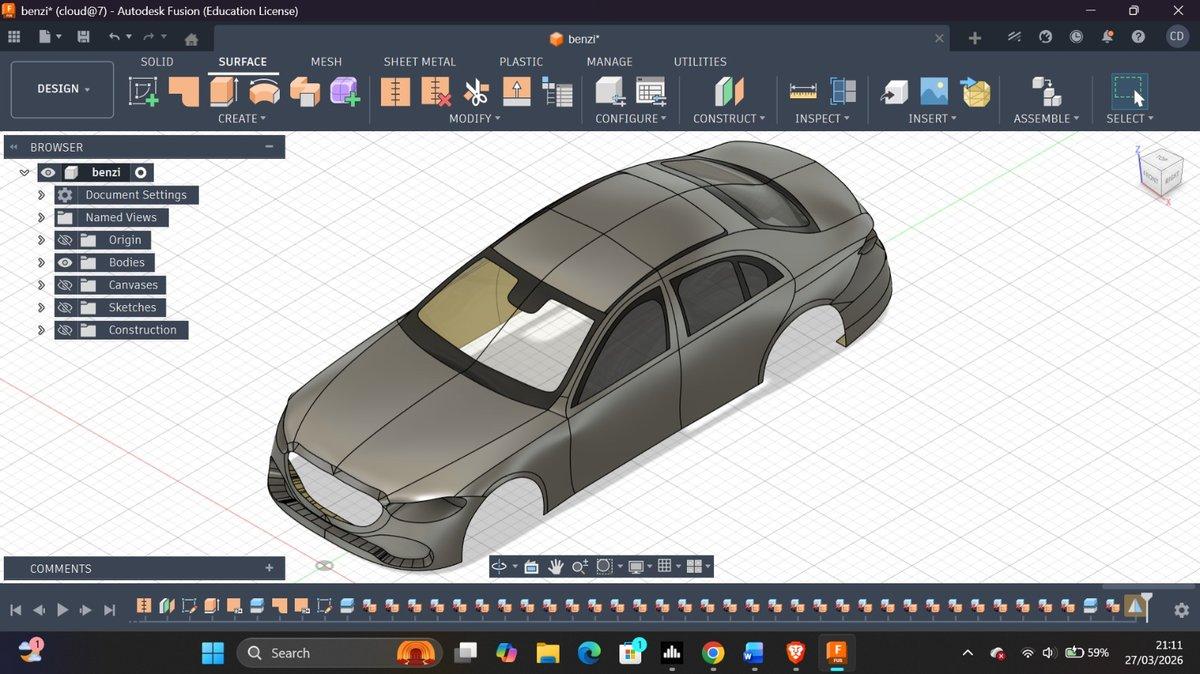Image resolution: width=1200 pixels, height=674 pixels.
Task: Add a new design tab with plus
Action: (x=975, y=38)
